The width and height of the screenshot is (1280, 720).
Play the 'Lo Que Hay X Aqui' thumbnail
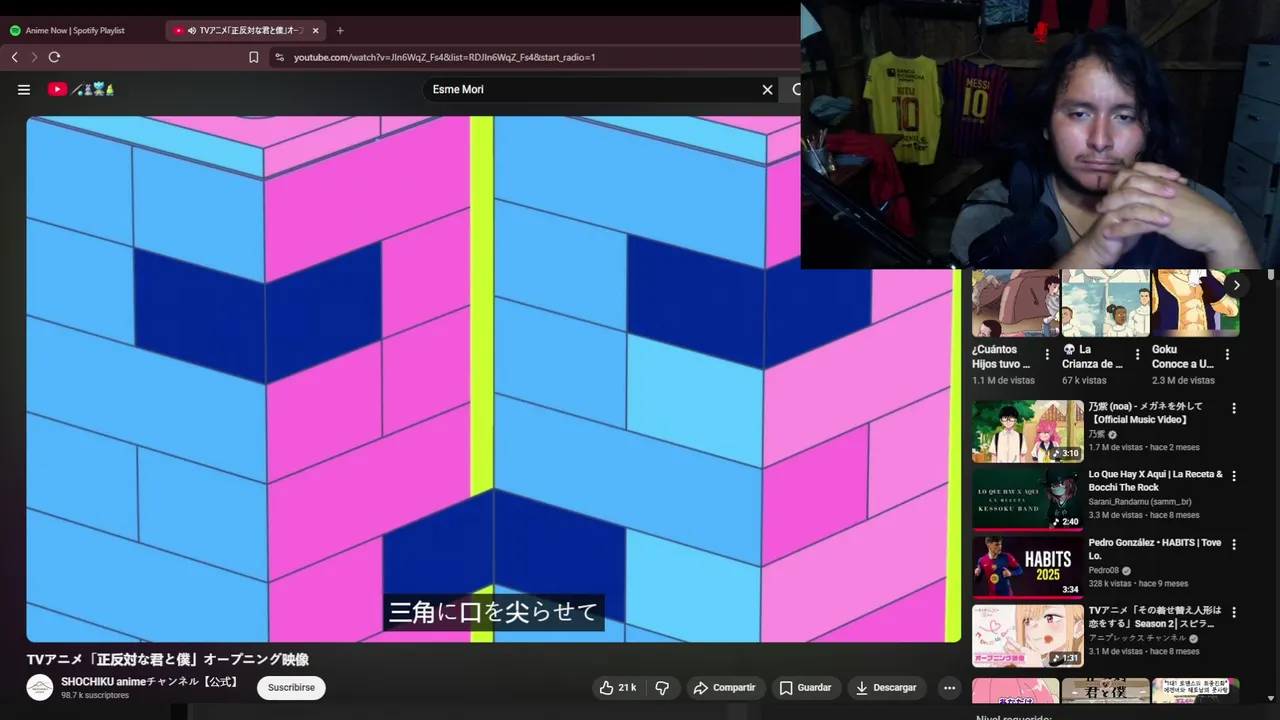point(1028,499)
